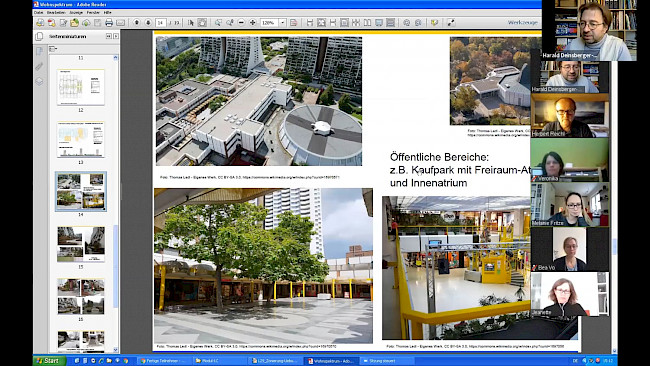Click the icon right of the blue monitor icon
The image size is (650, 366).
[x=390, y=23]
